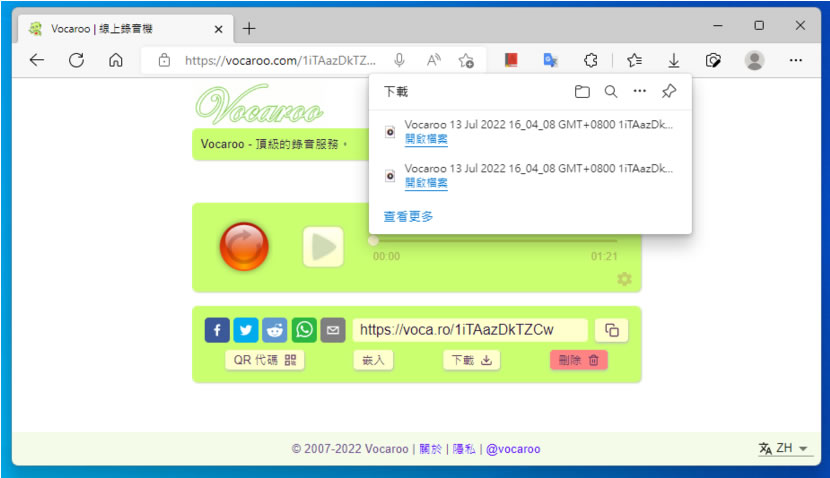Image resolution: width=830 pixels, height=478 pixels.
Task: Open downloads folder from the panel
Action: coord(582,92)
